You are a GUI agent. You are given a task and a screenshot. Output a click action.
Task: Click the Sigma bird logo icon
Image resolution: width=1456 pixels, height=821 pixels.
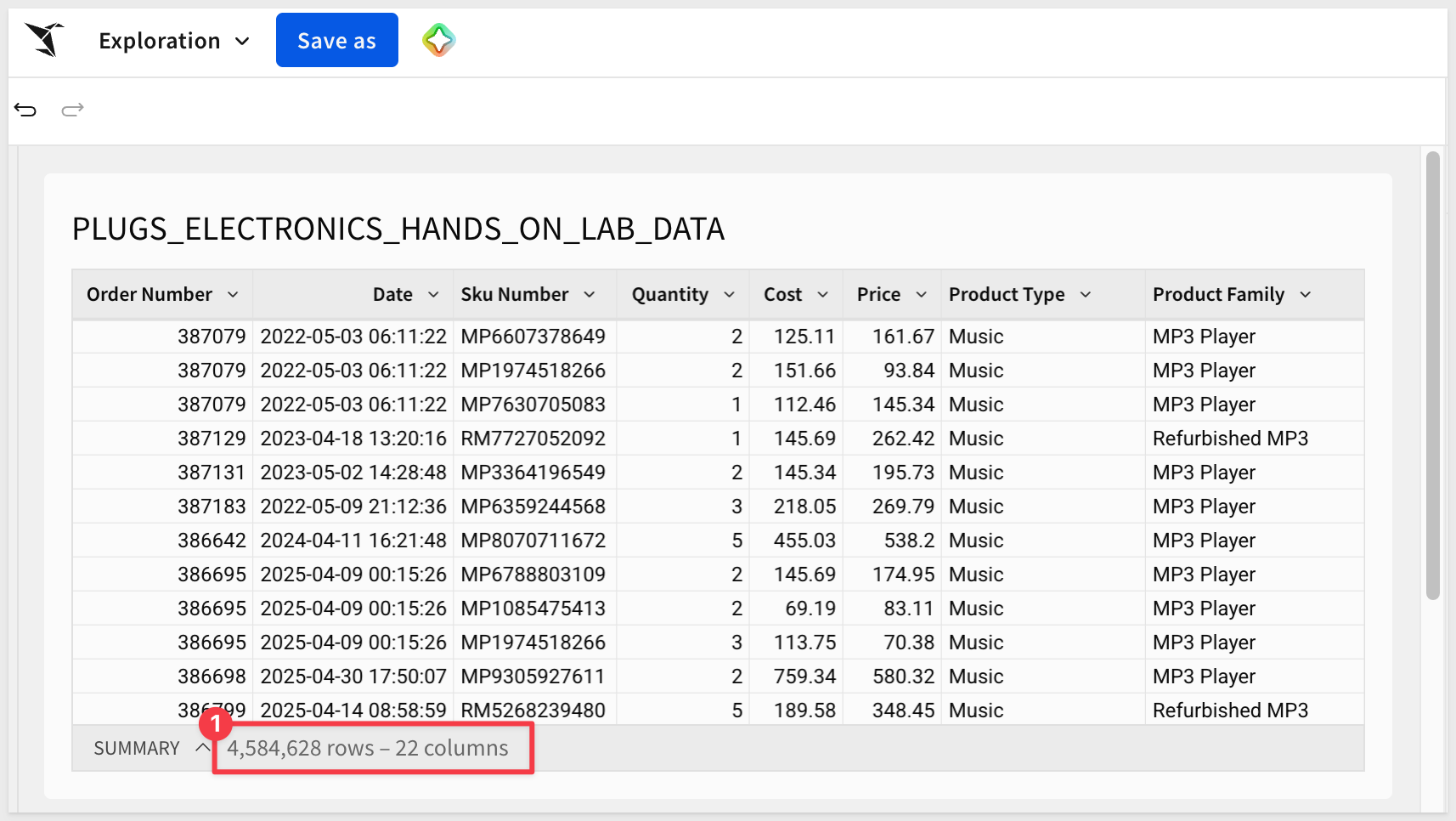[x=44, y=40]
